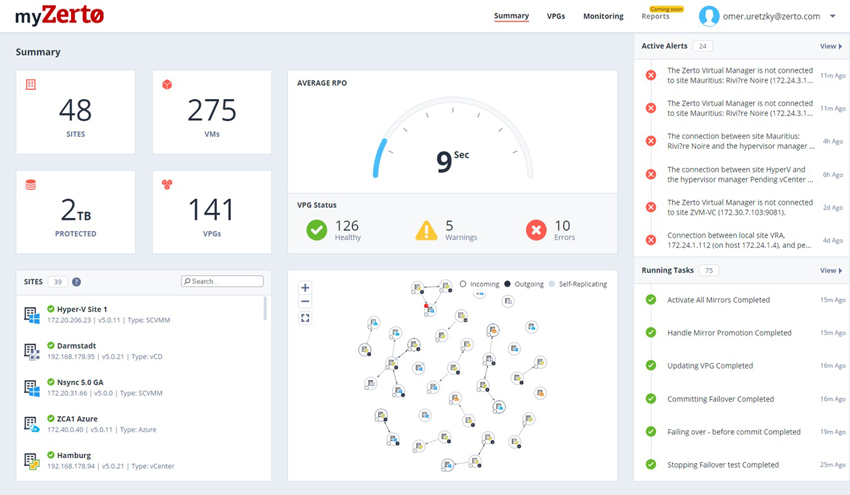Click check icon for Handle Mirror Promotion task
The height and width of the screenshot is (495, 850).
(x=651, y=332)
